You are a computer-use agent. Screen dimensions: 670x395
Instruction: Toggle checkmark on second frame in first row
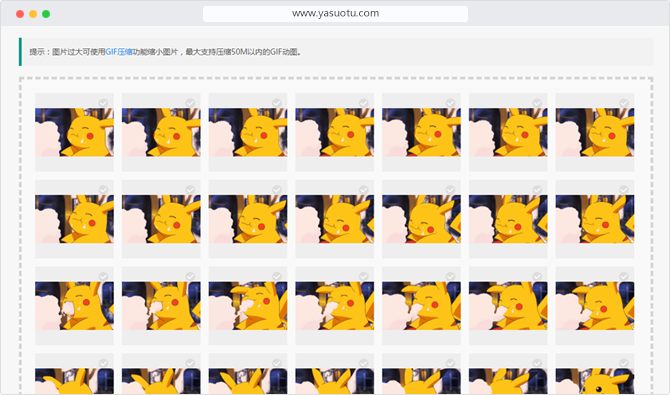pyautogui.click(x=190, y=103)
